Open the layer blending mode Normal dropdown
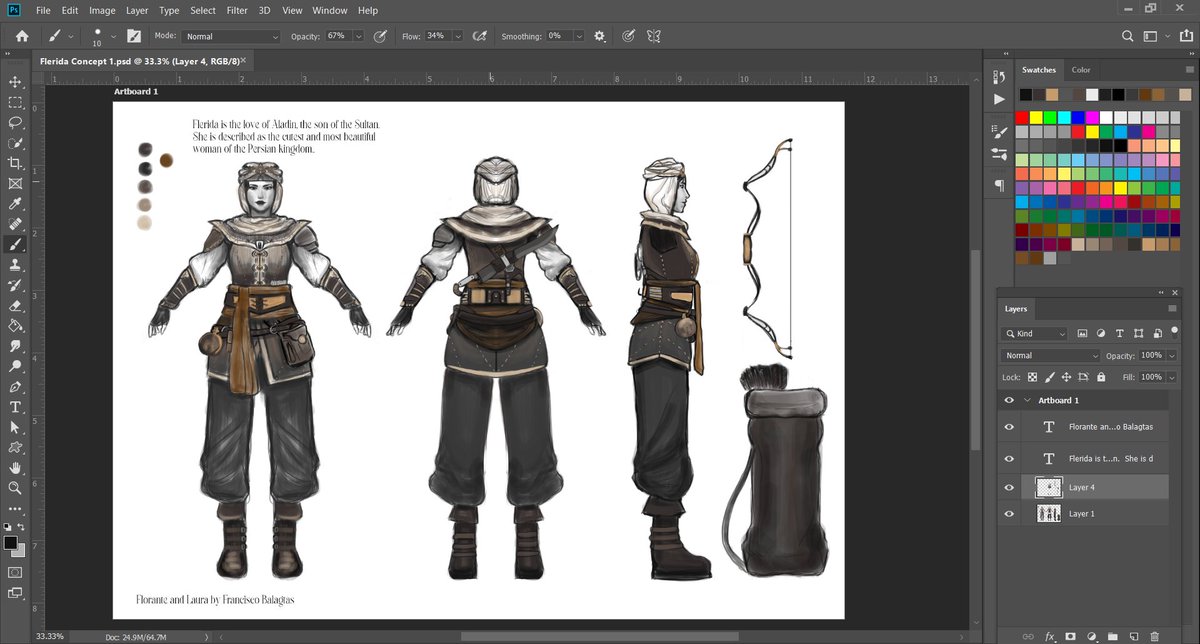Viewport: 1200px width, 644px height. click(1050, 355)
